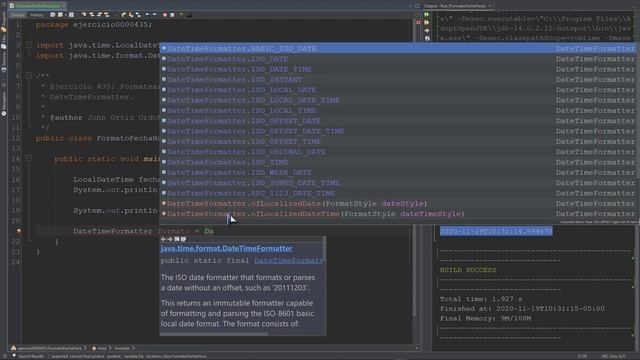Click the error glyph on line 21
Viewport: 640px width, 360px height.
point(19,231)
